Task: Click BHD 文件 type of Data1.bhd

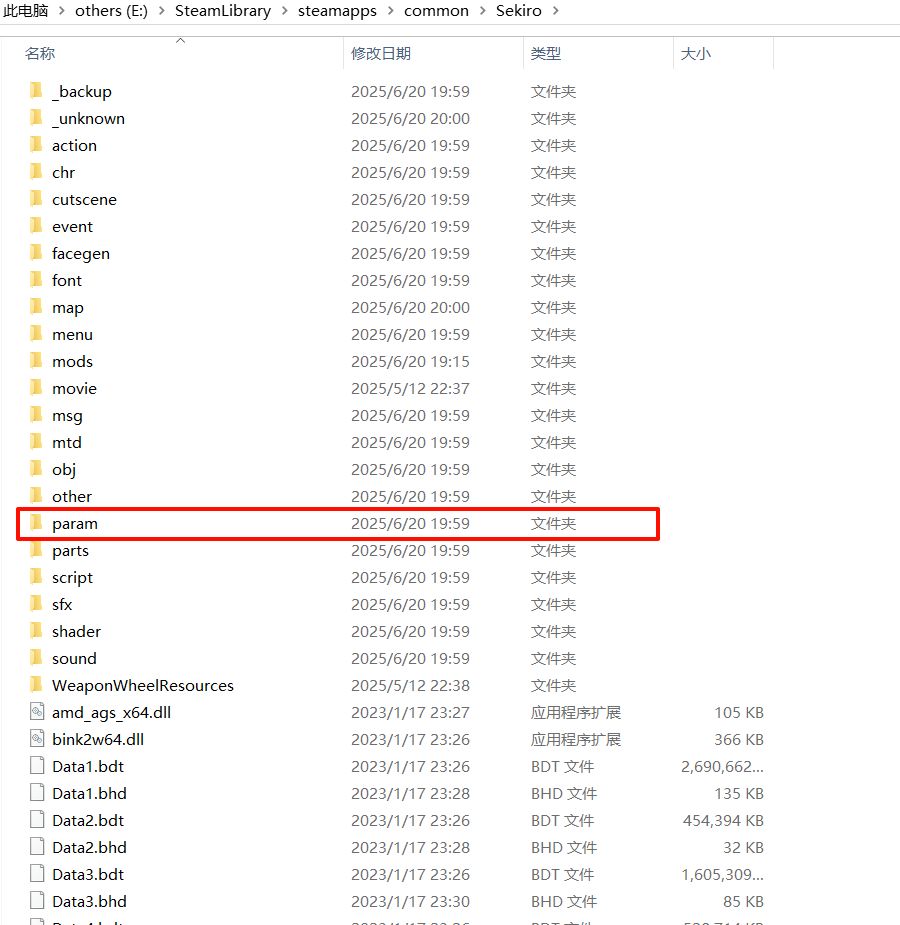Action: [564, 793]
